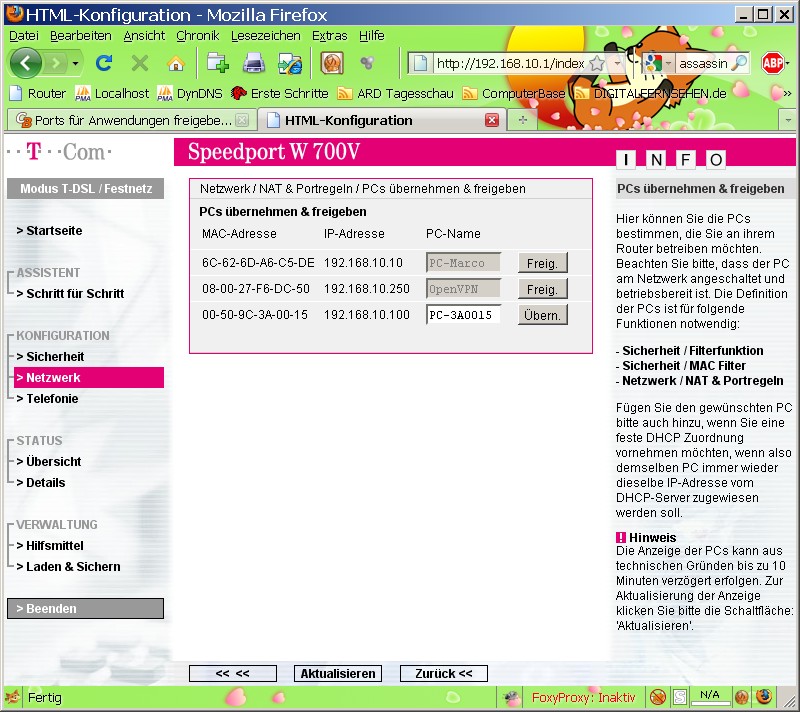
Task: Go to the Home page icon
Action: [176, 63]
